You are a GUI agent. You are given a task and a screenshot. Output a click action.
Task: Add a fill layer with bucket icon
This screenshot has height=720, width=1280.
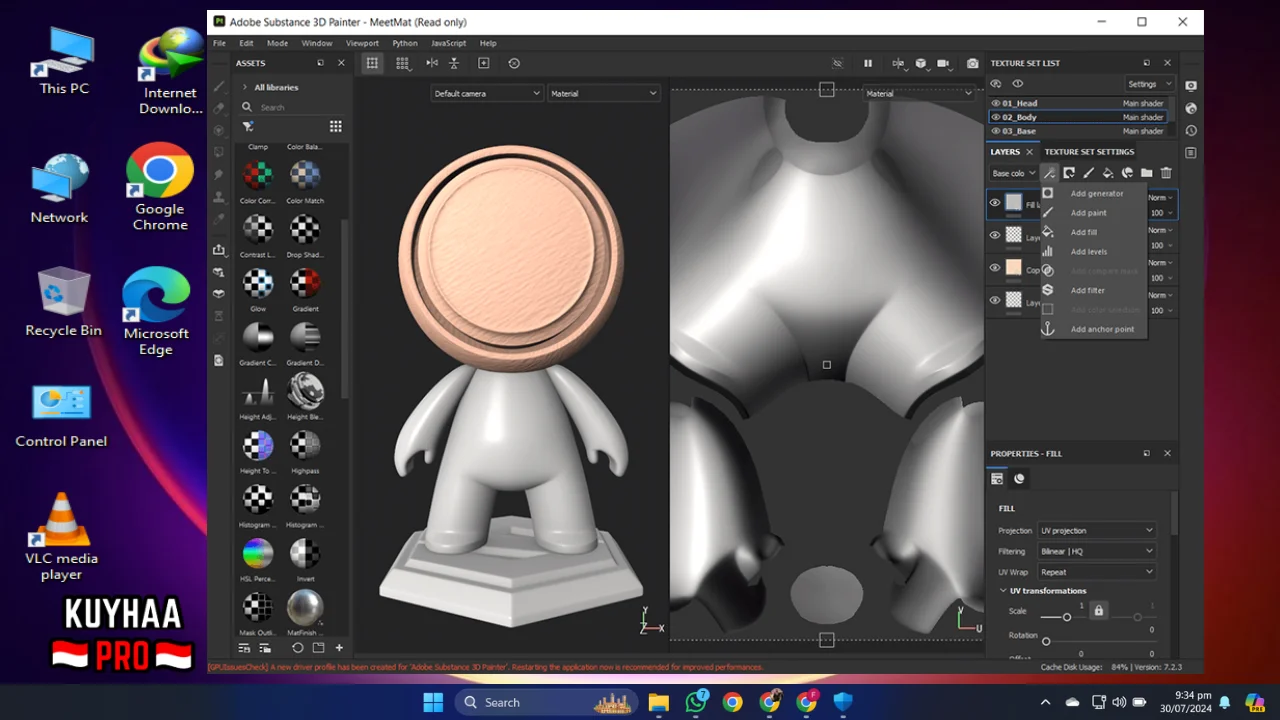pos(1107,173)
